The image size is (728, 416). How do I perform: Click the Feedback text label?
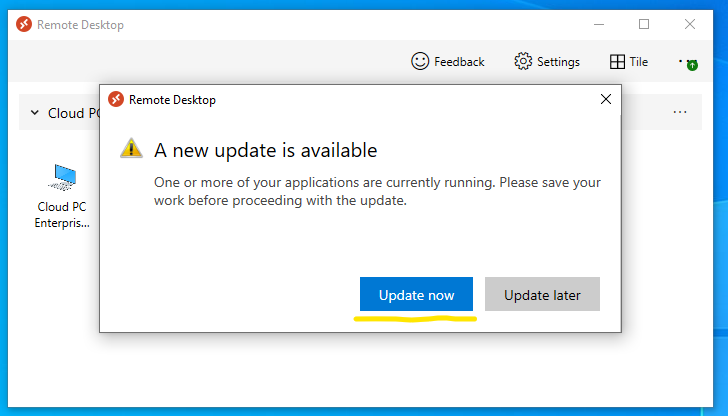[459, 62]
